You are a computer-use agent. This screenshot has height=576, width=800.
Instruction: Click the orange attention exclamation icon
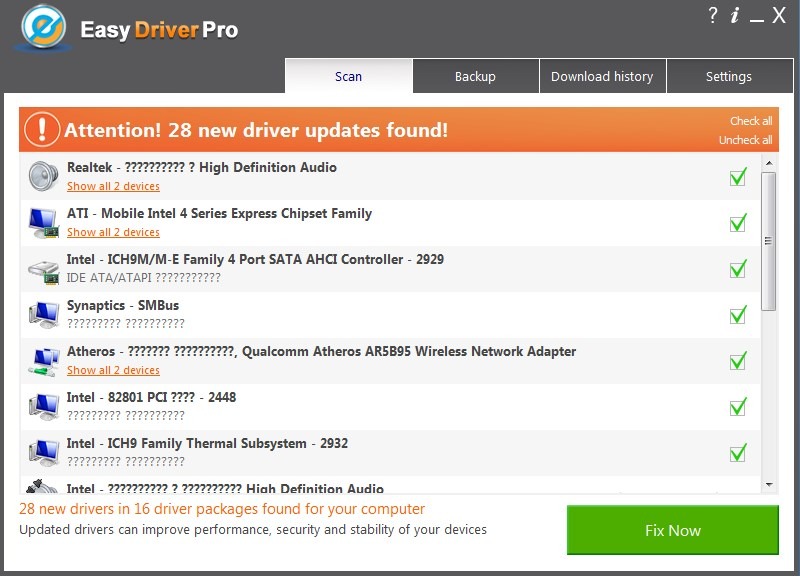(42, 129)
